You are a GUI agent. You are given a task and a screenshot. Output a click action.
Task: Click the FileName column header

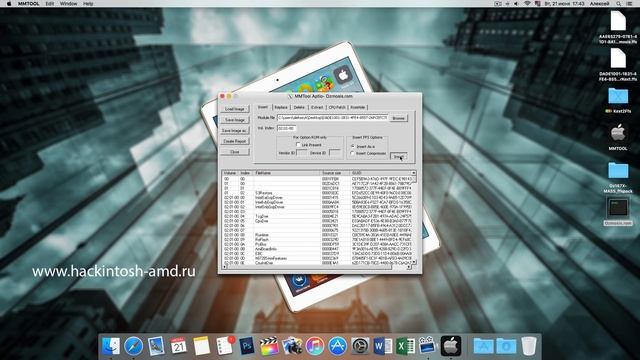point(287,173)
